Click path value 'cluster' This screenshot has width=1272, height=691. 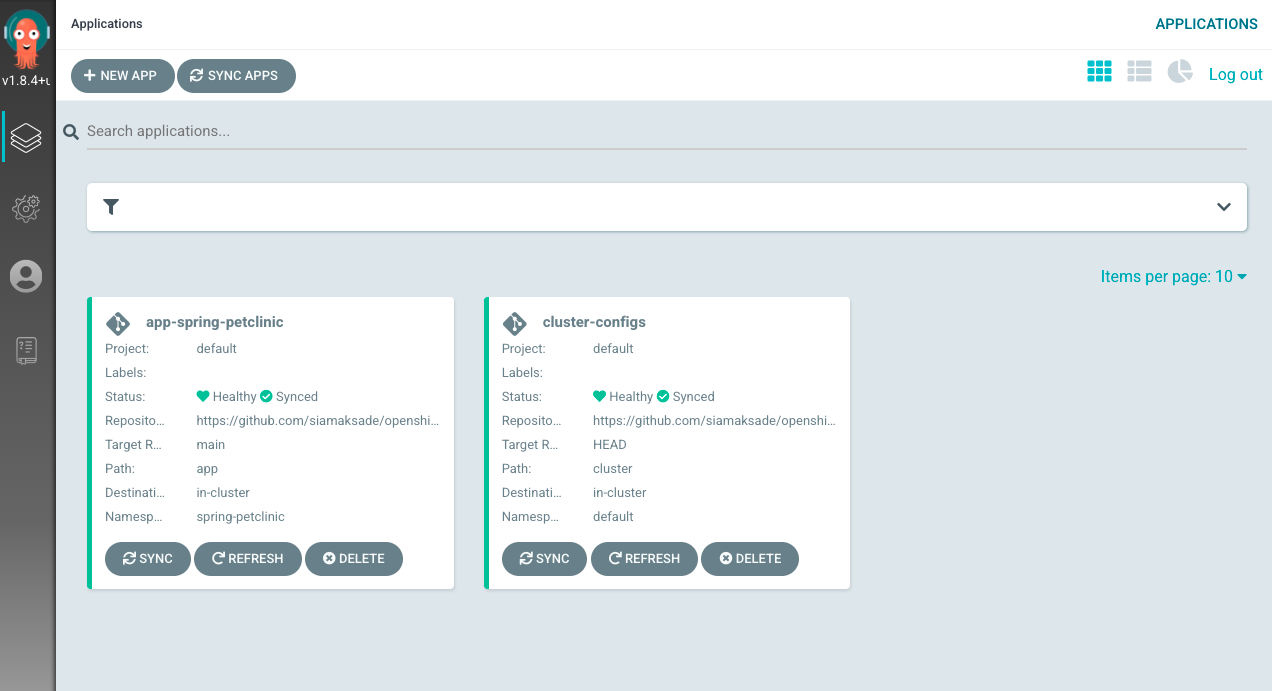click(x=613, y=469)
